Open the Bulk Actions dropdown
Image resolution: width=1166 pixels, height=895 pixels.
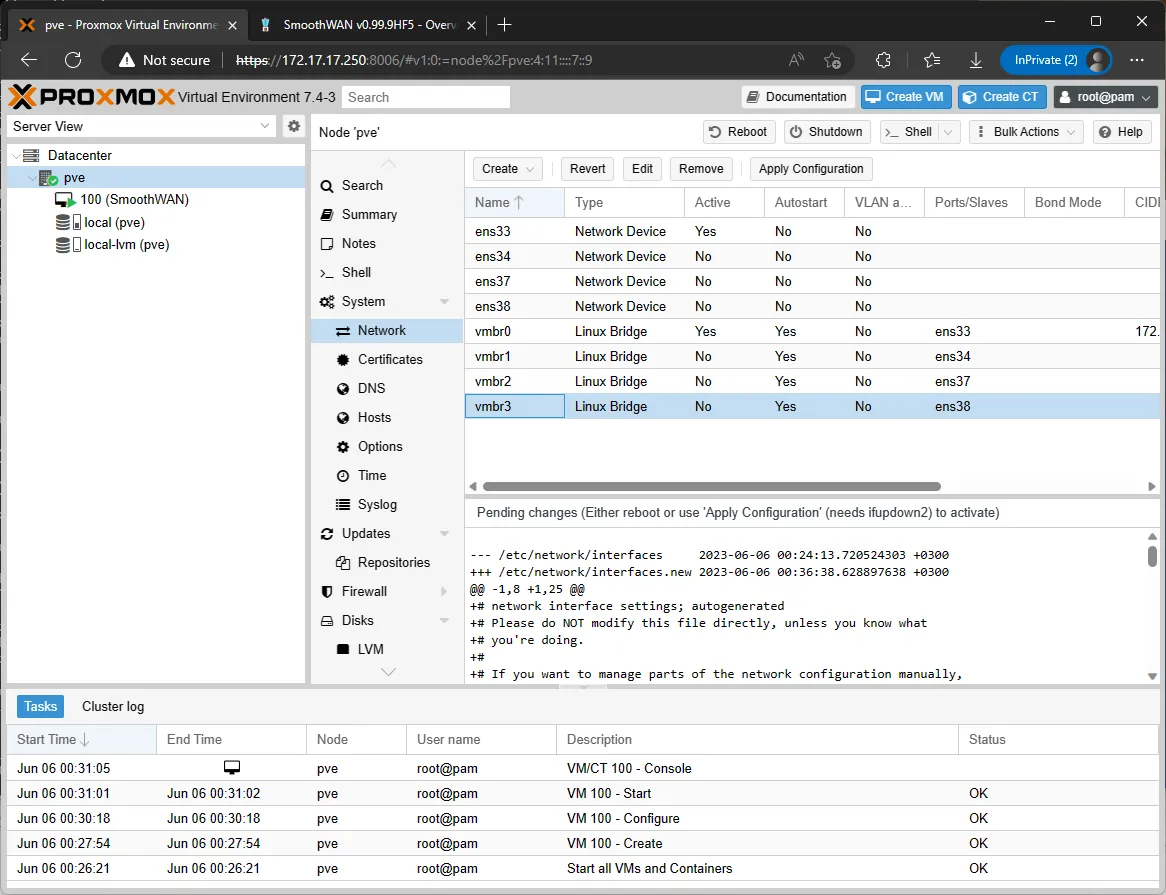pyautogui.click(x=1025, y=132)
